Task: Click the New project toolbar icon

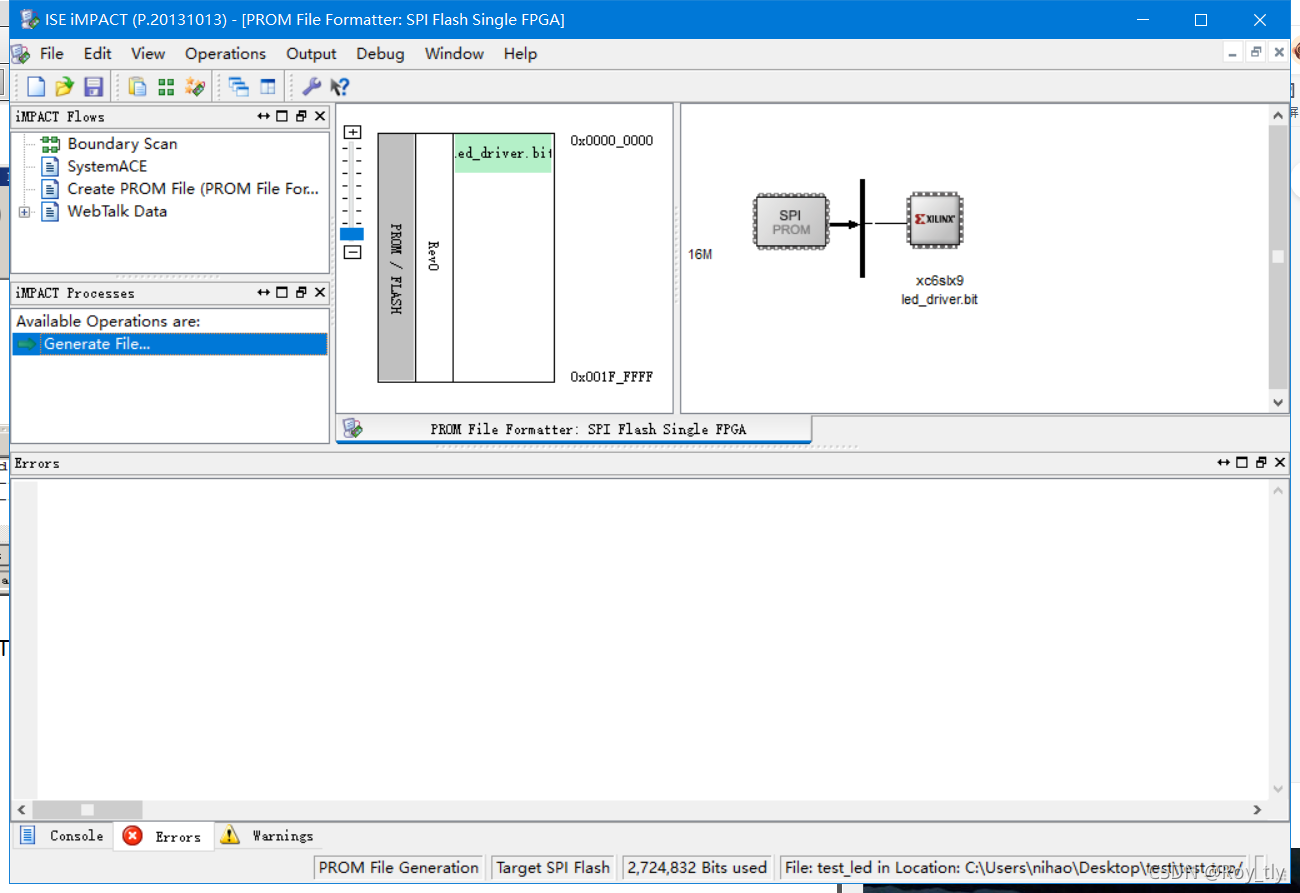Action: 36,87
